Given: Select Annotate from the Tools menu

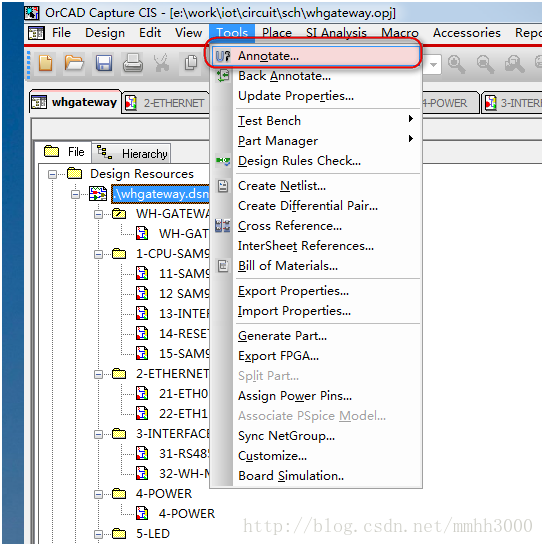Looking at the screenshot, I should pyautogui.click(x=315, y=56).
